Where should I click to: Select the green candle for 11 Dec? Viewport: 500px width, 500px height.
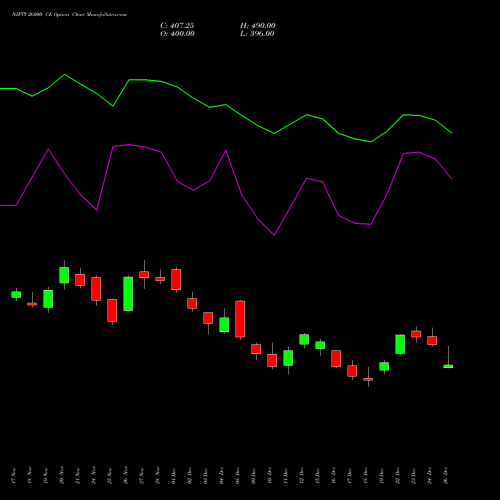pyautogui.click(x=288, y=358)
